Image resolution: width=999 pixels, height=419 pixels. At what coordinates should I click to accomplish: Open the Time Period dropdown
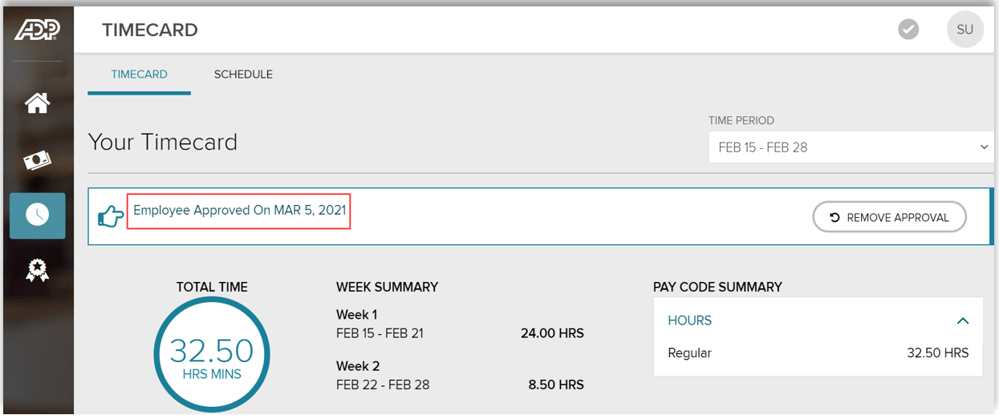coord(851,148)
